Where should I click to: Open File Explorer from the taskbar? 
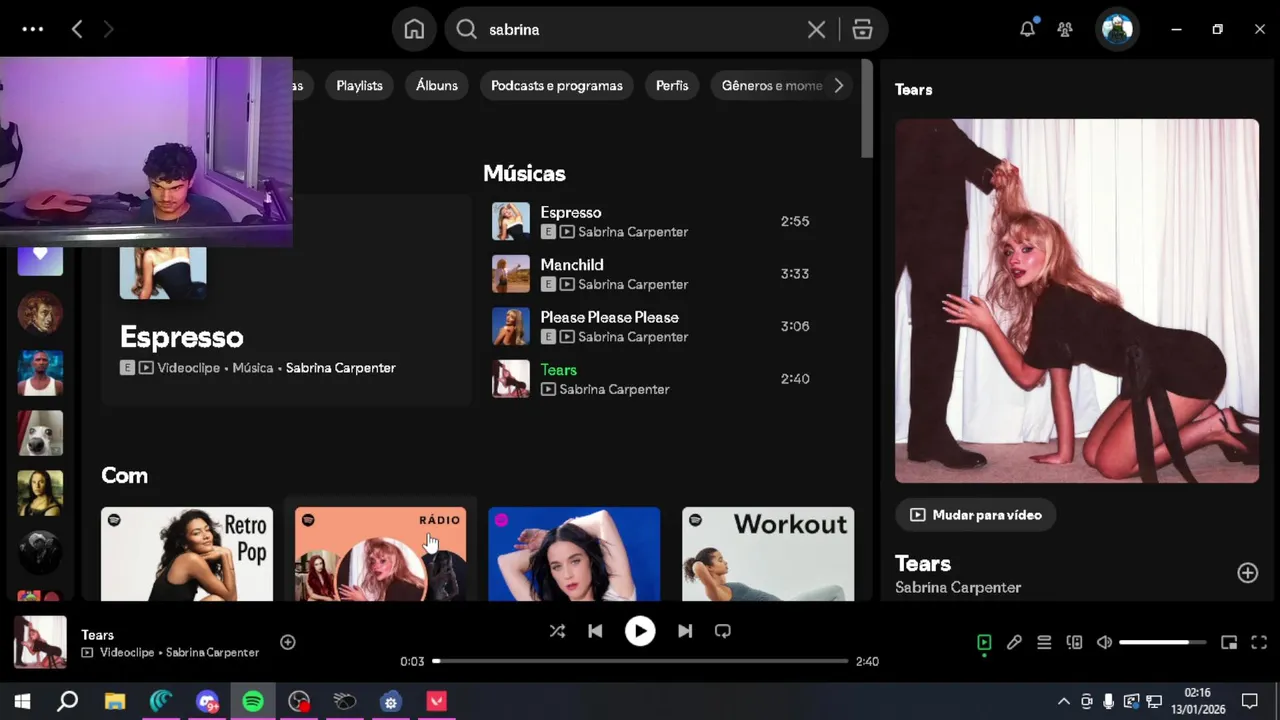115,701
